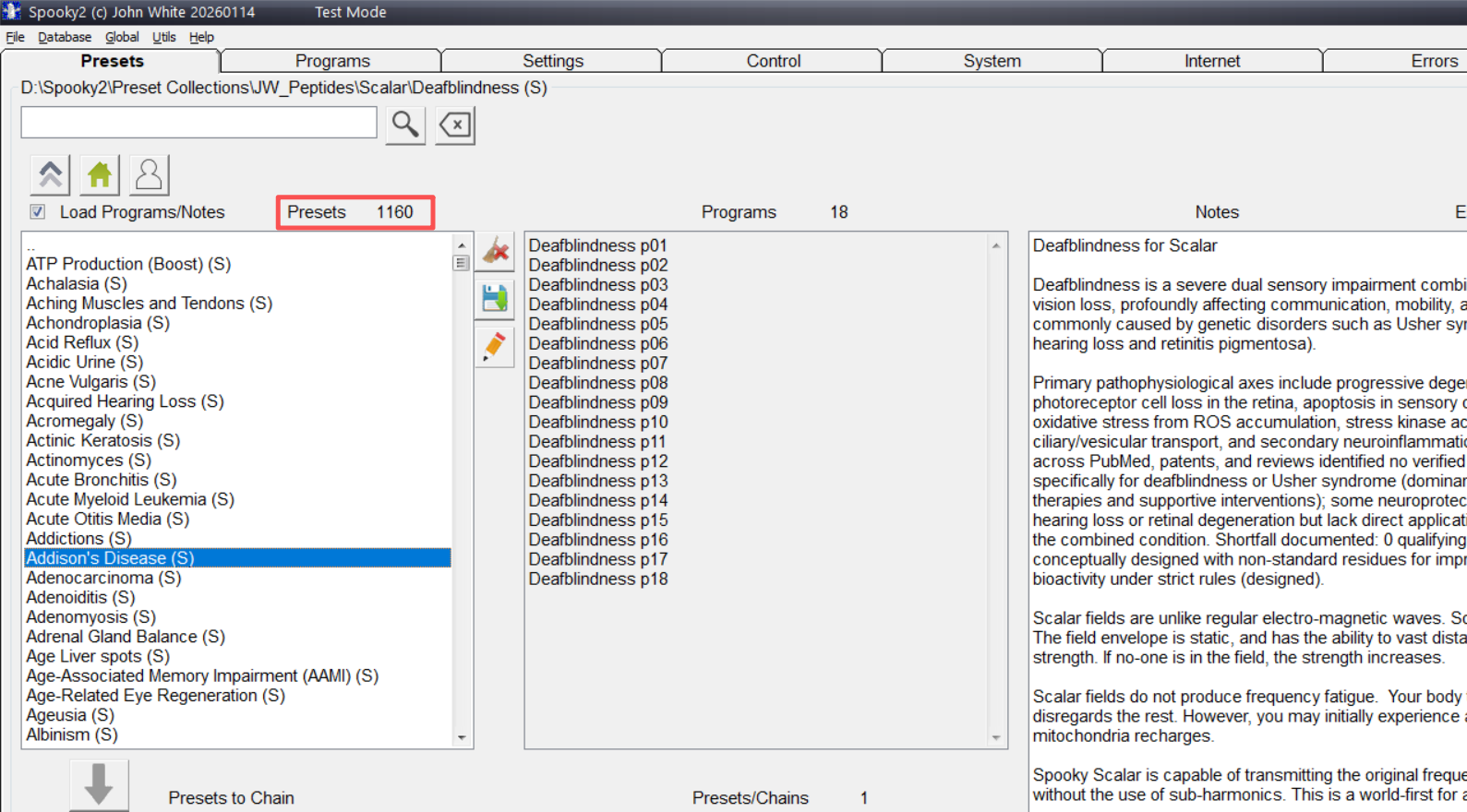This screenshot has height=812, width=1467.
Task: Click the preset list scroll down arrow
Action: pos(462,737)
